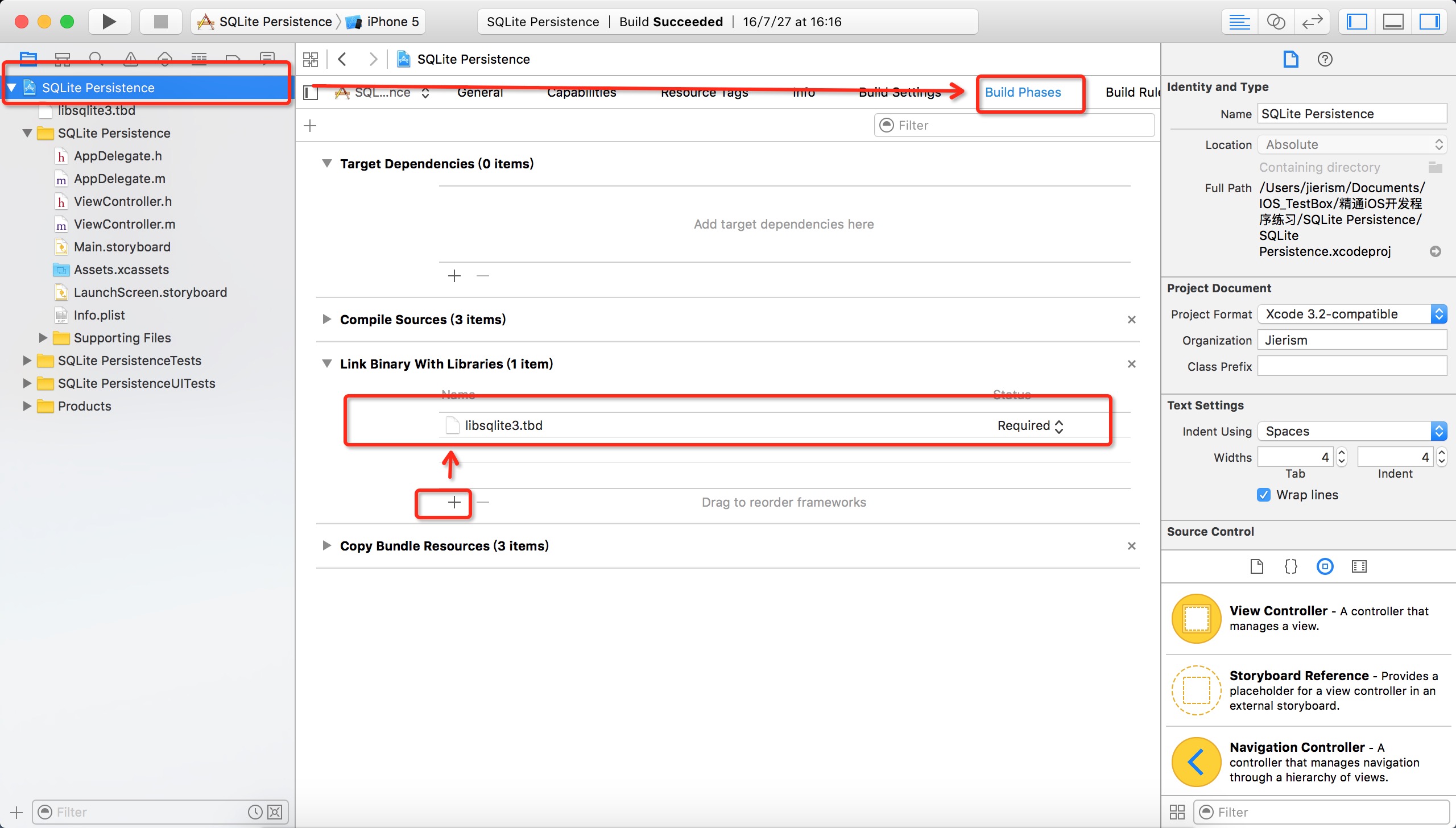Open Main.storyboard in the navigator
The width and height of the screenshot is (1456, 828).
(122, 247)
